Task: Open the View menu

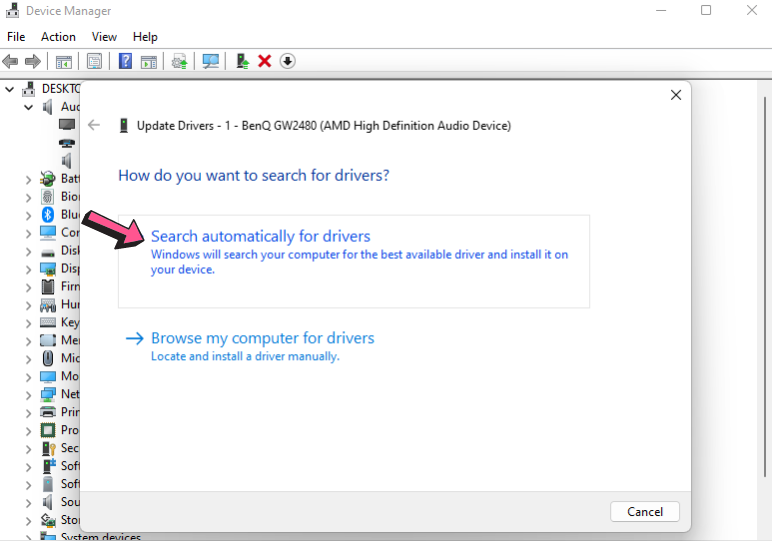Action: pyautogui.click(x=104, y=37)
